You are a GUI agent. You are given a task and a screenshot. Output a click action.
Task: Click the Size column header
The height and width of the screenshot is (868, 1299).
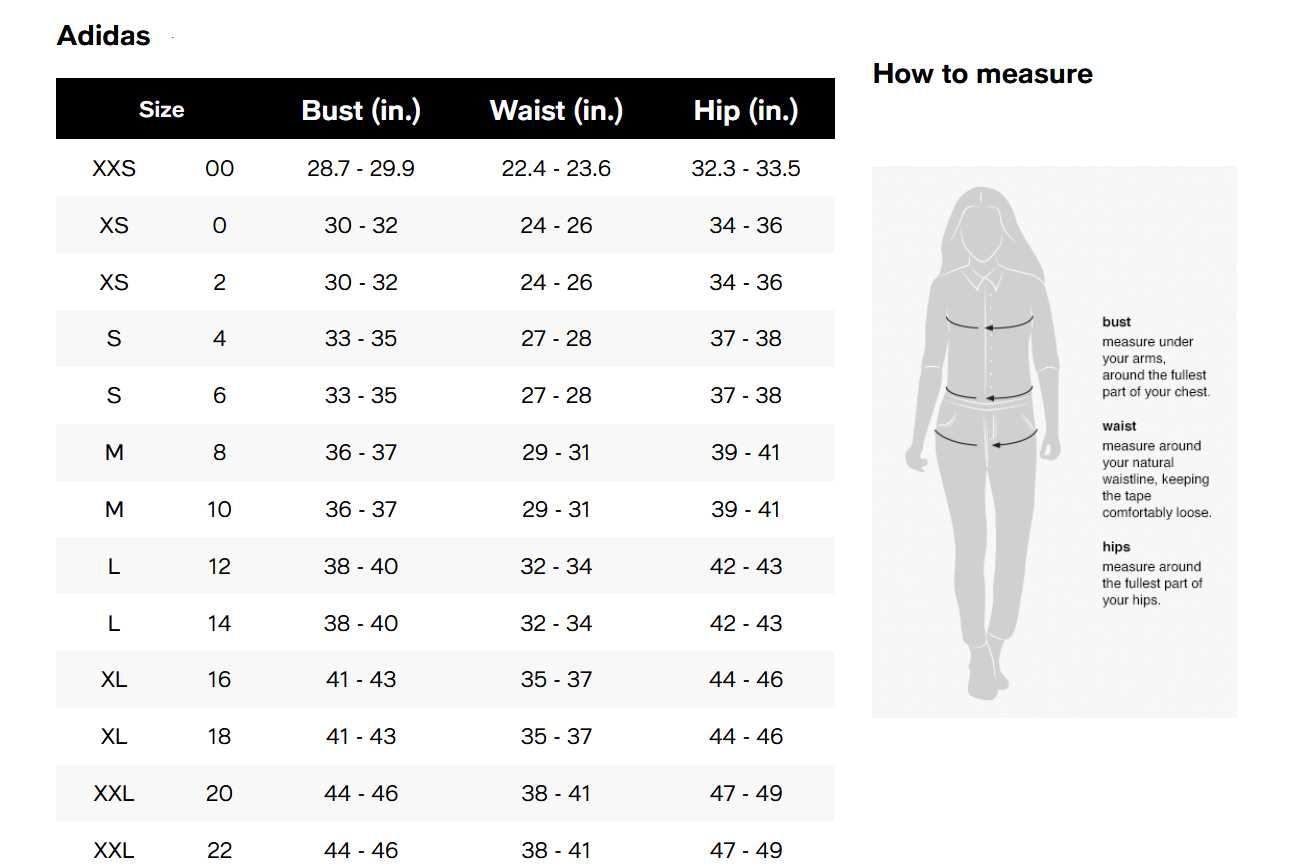(161, 110)
